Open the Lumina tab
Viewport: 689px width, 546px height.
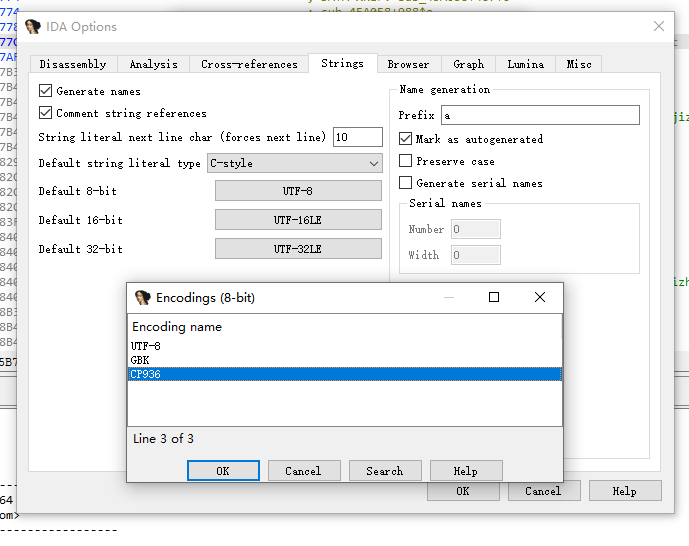point(525,64)
